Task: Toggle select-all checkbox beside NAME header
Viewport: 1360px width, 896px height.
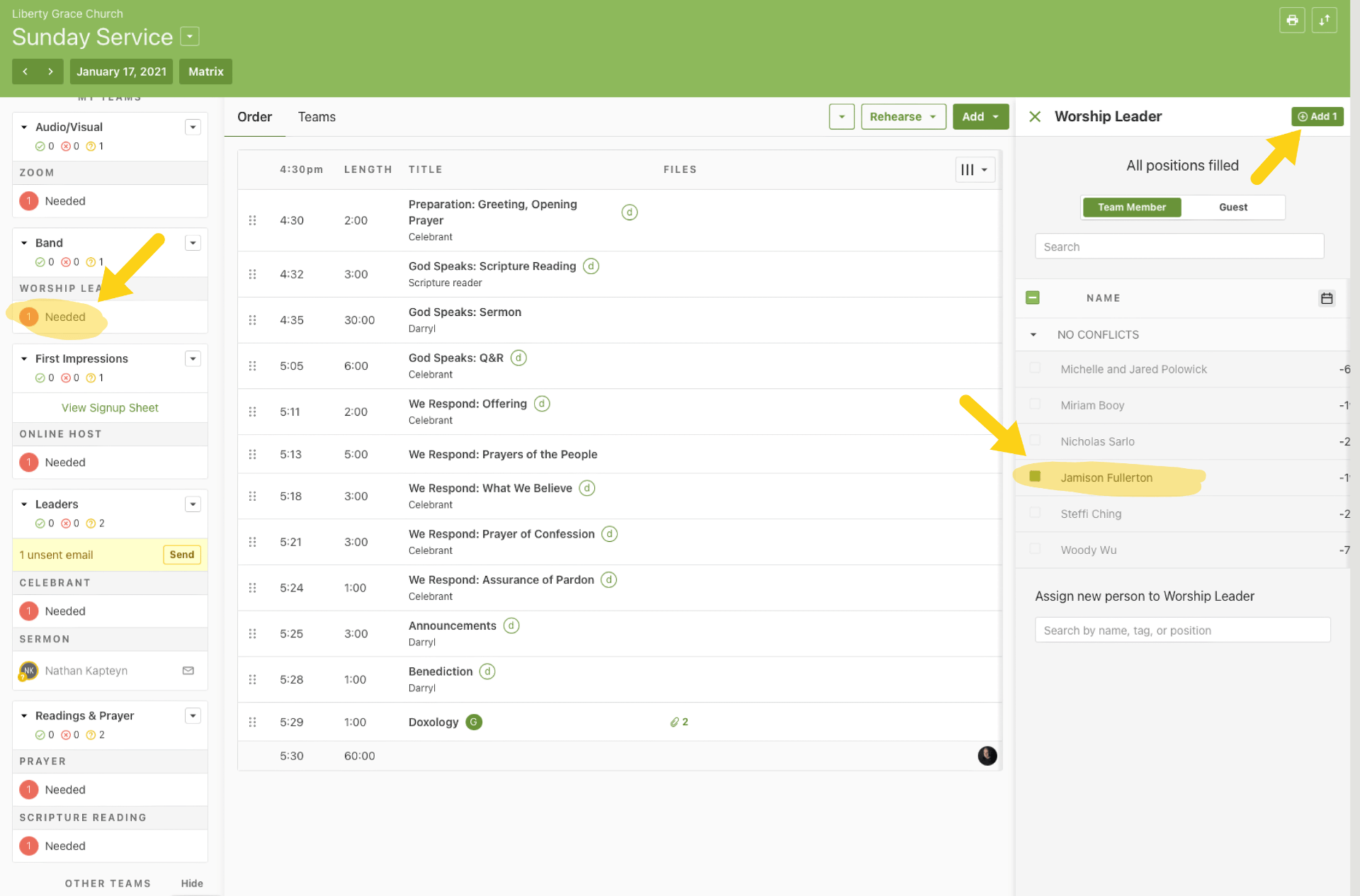Action: pos(1033,297)
